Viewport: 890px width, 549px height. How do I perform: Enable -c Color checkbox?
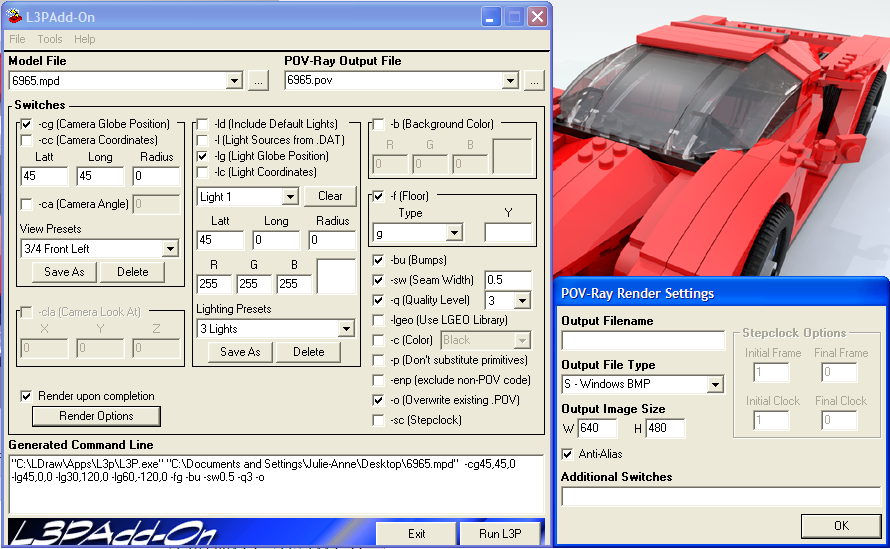point(378,340)
